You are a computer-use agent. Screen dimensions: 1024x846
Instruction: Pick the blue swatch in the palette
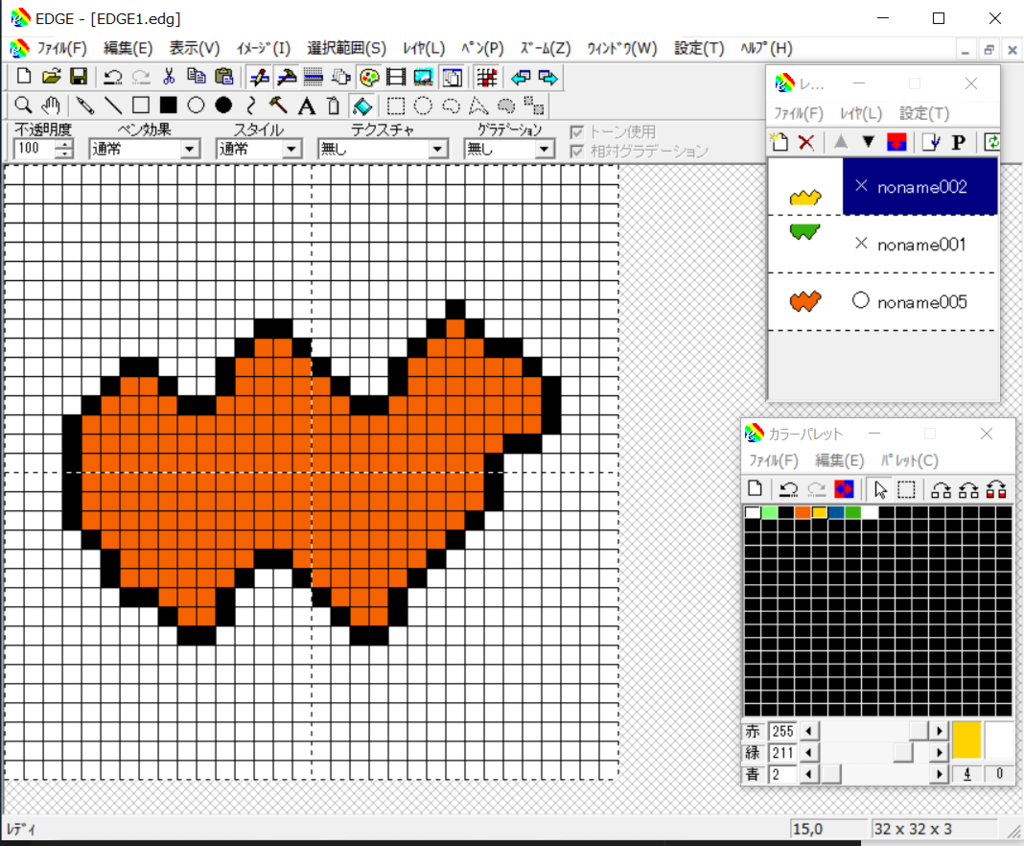click(x=835, y=512)
